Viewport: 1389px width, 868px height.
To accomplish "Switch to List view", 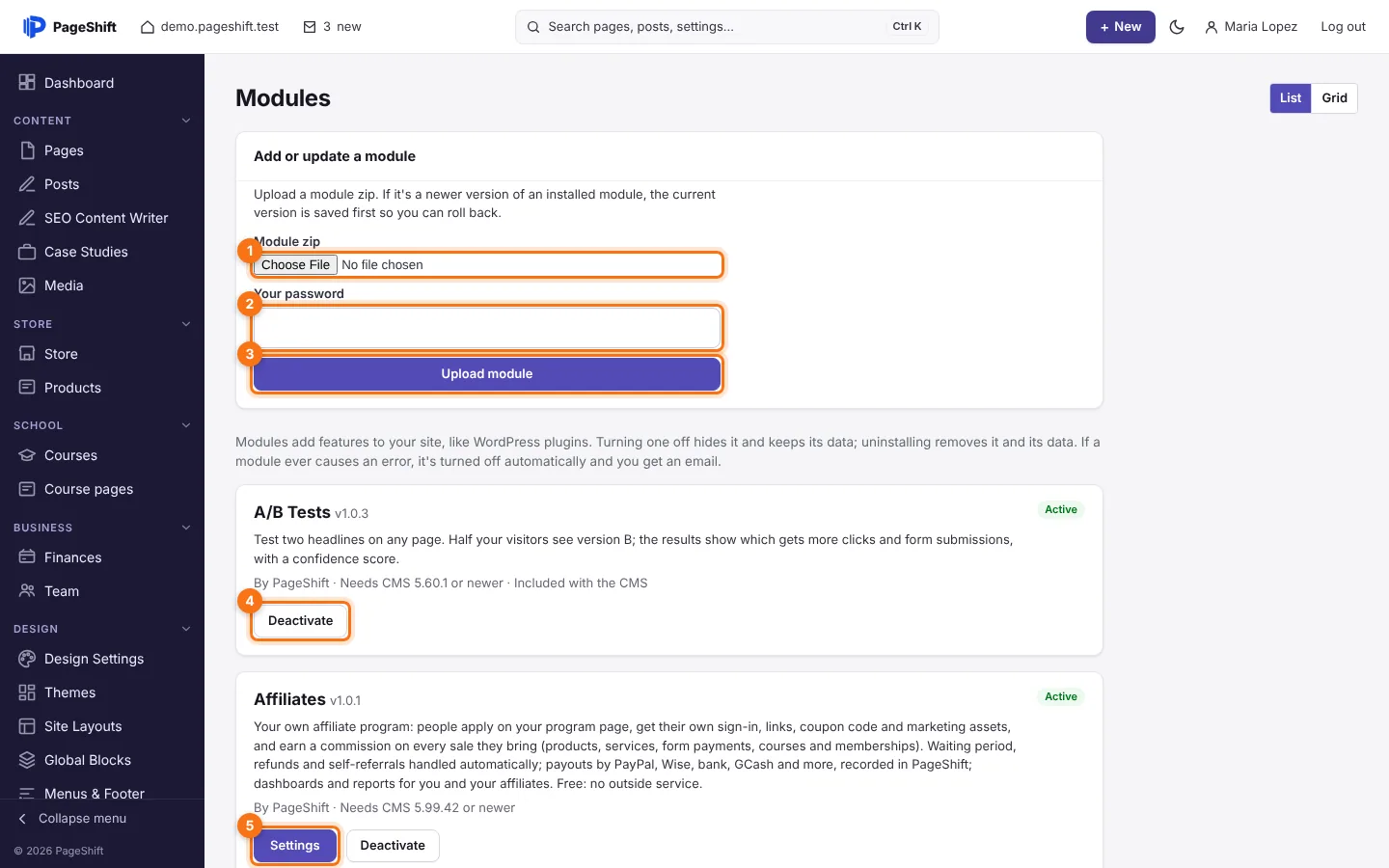I will click(1291, 98).
